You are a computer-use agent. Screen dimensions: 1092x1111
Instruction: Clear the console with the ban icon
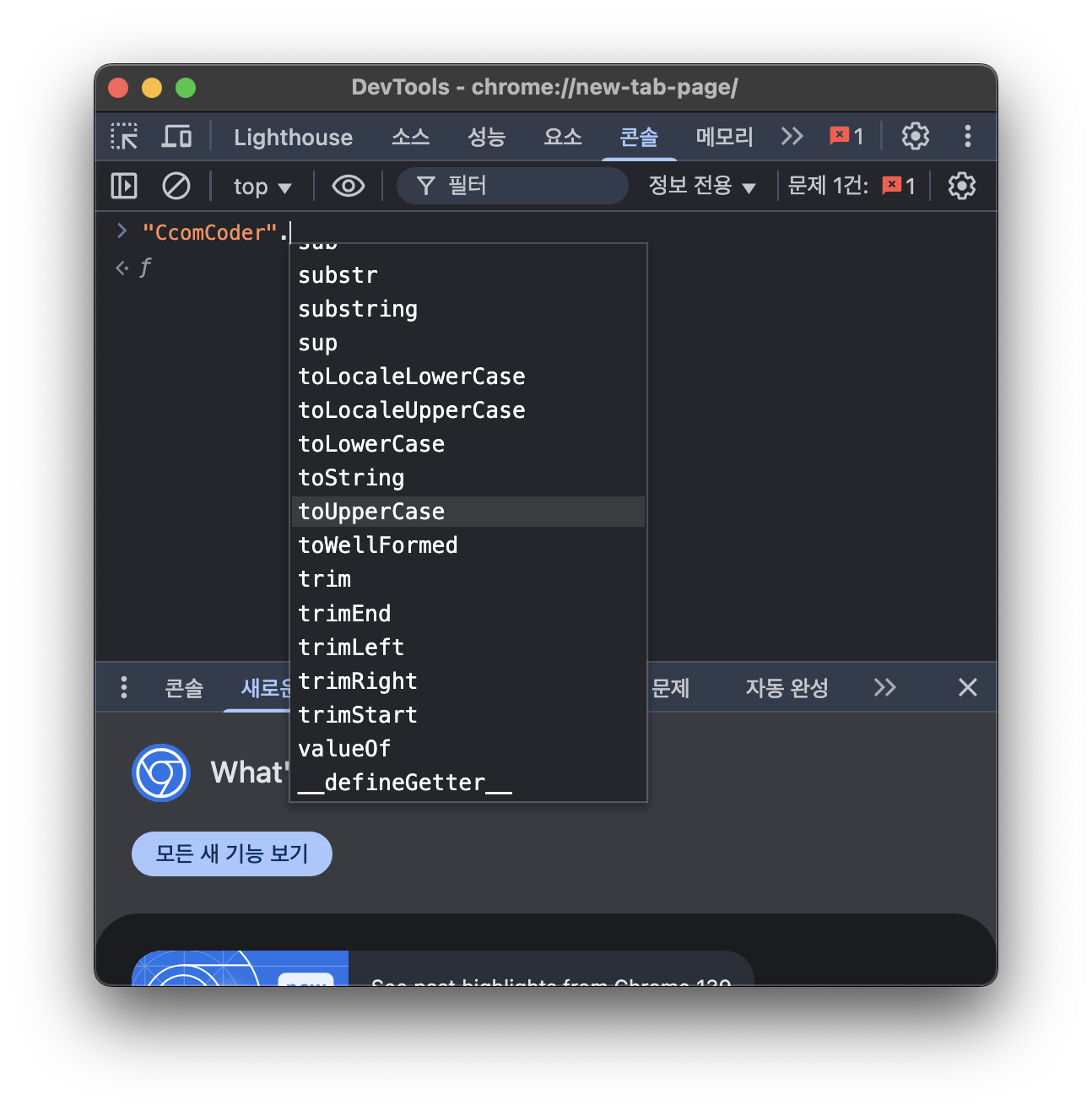176,186
